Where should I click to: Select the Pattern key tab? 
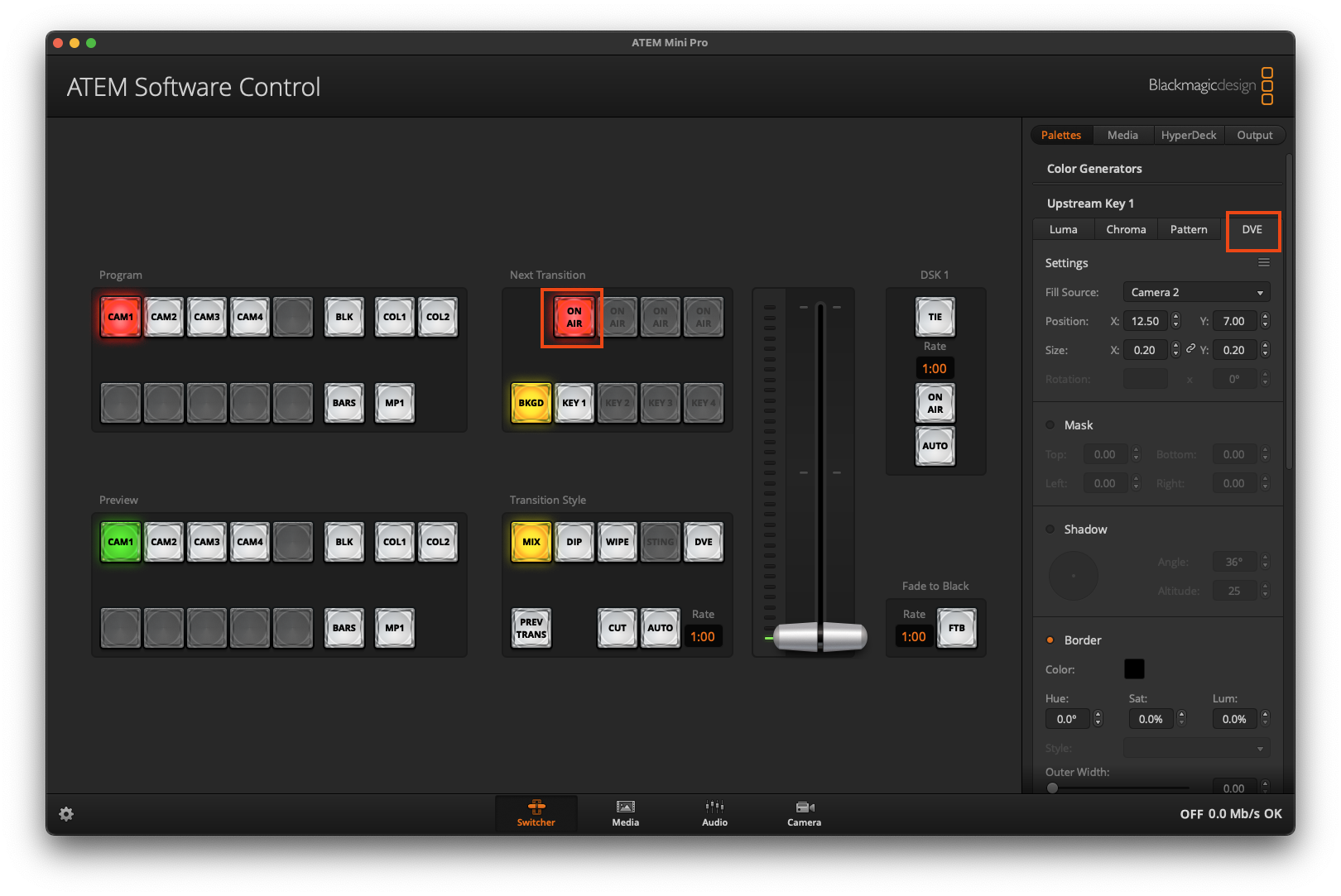pyautogui.click(x=1189, y=229)
